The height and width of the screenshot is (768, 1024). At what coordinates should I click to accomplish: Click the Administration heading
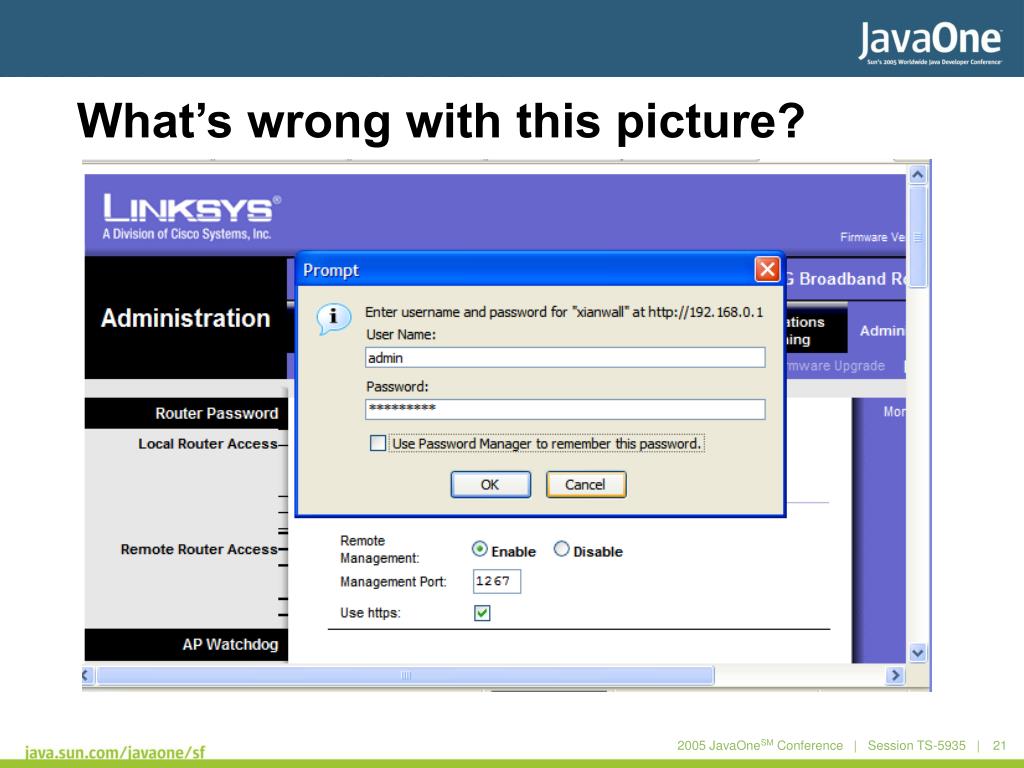click(x=185, y=318)
